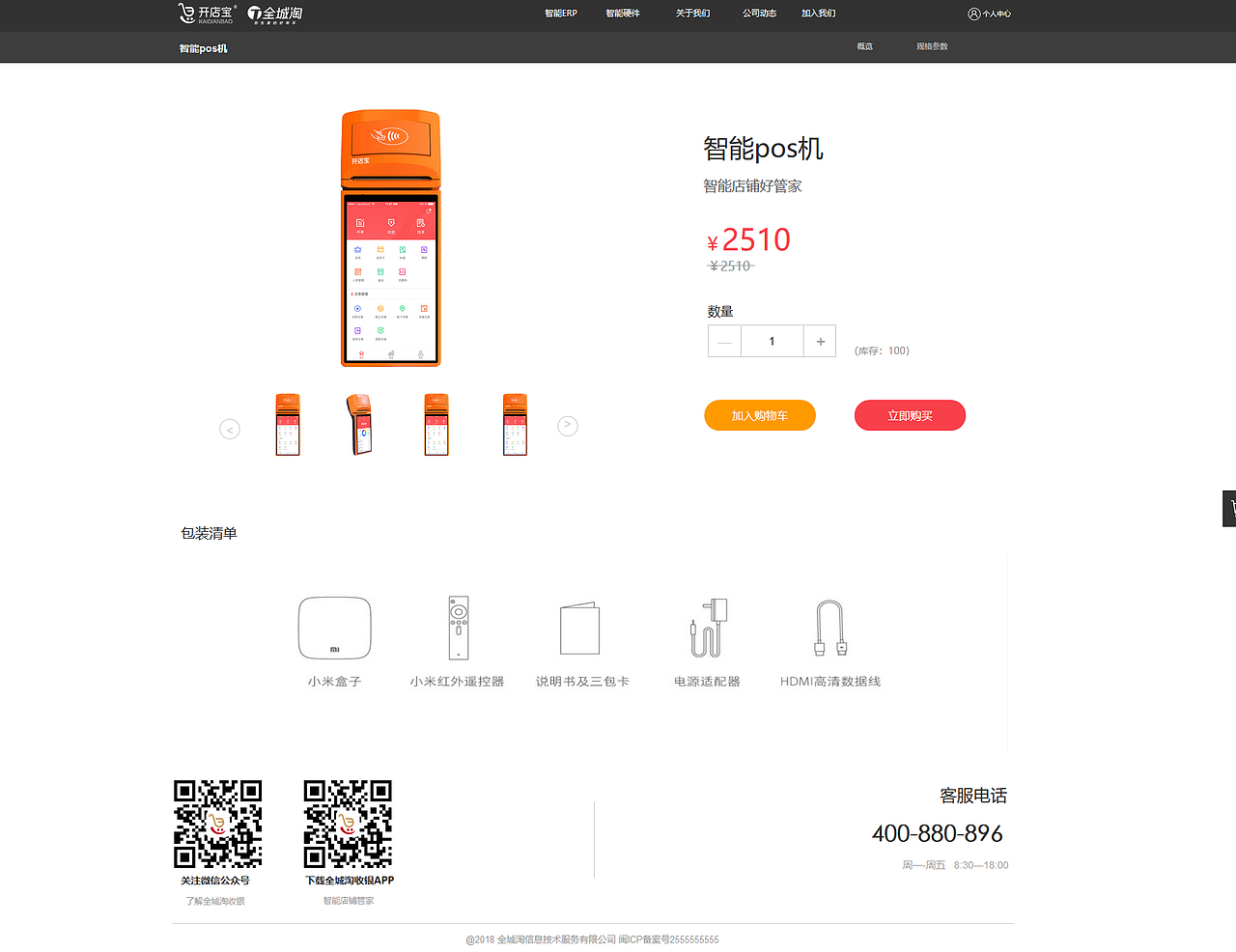
Task: Click the 说明书及三包卡 booklet icon
Action: [x=580, y=629]
